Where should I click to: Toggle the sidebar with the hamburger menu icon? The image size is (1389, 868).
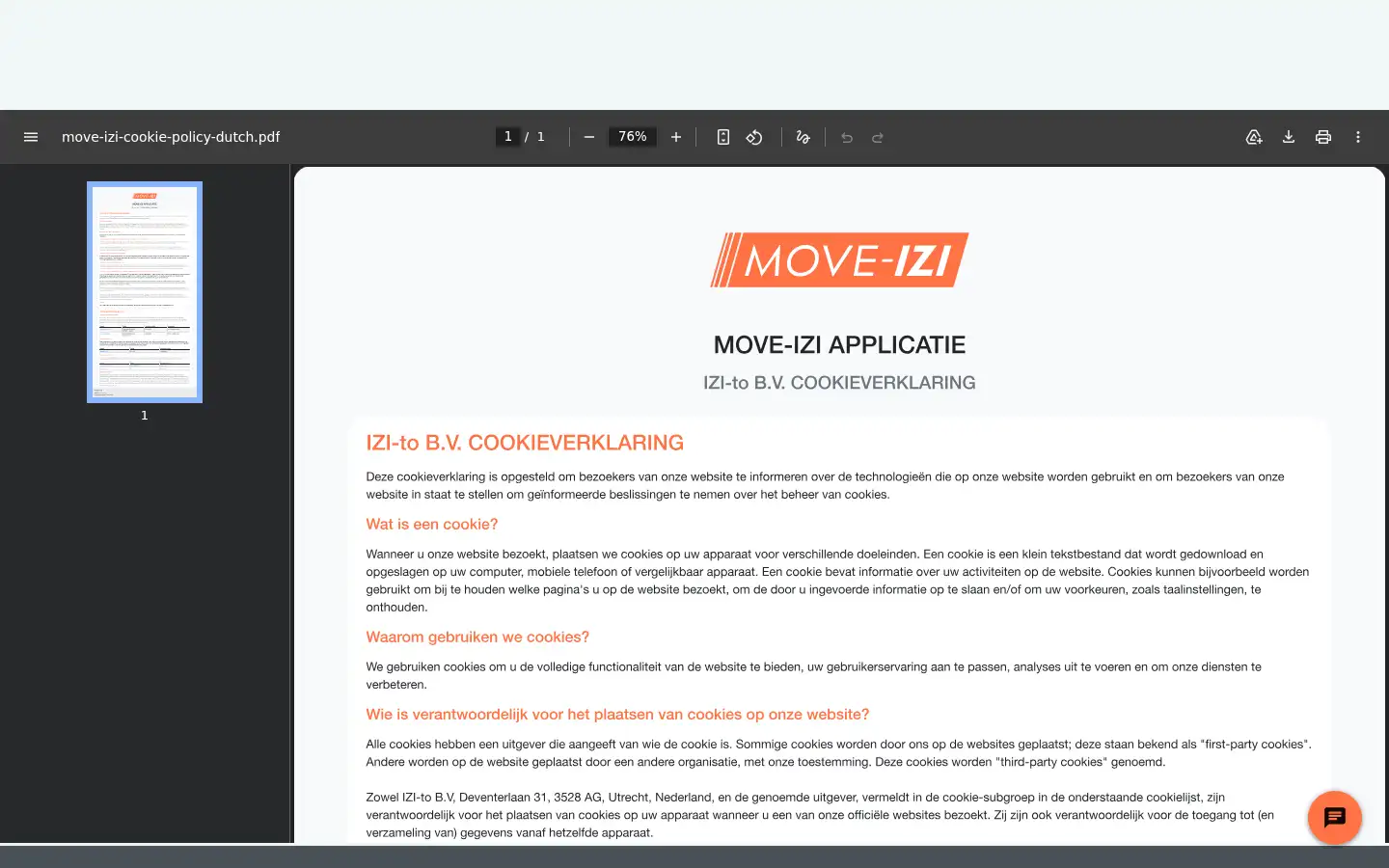point(31,137)
